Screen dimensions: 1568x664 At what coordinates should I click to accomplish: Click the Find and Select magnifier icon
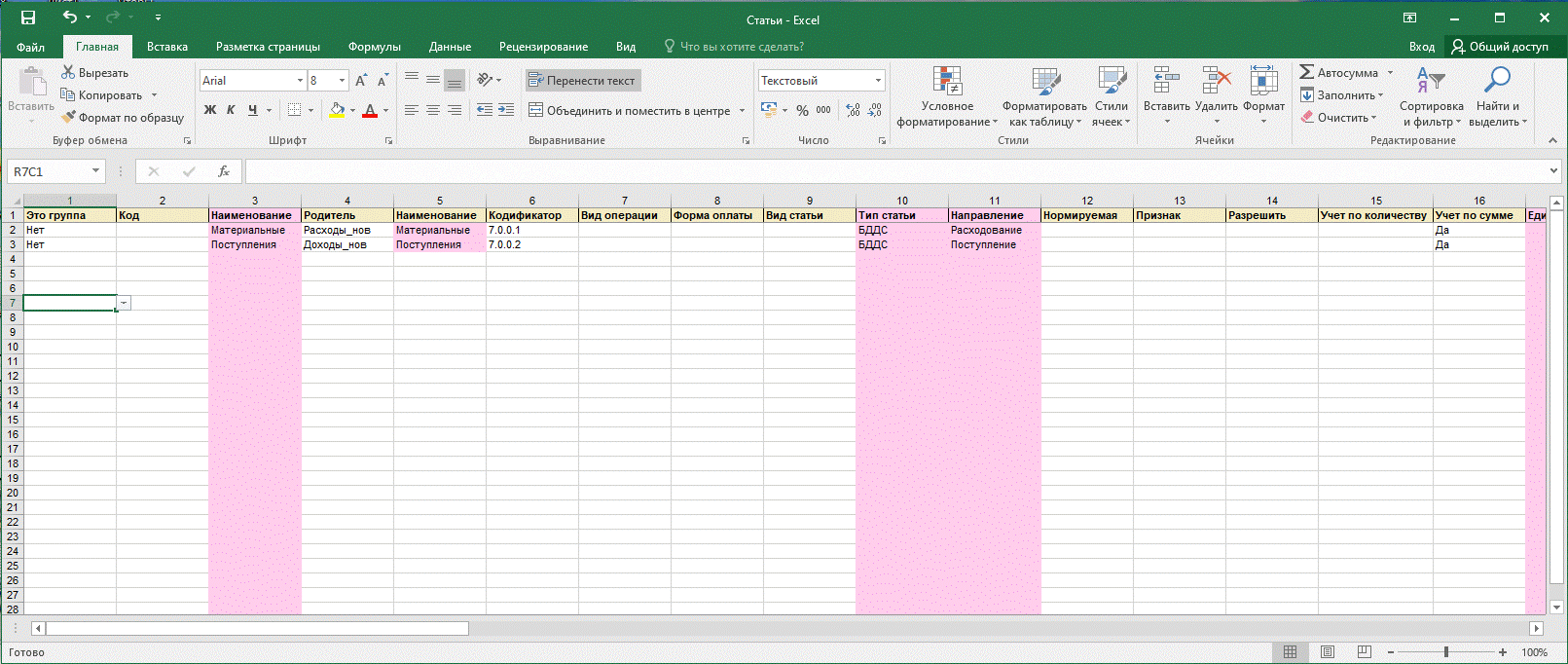tap(1497, 82)
